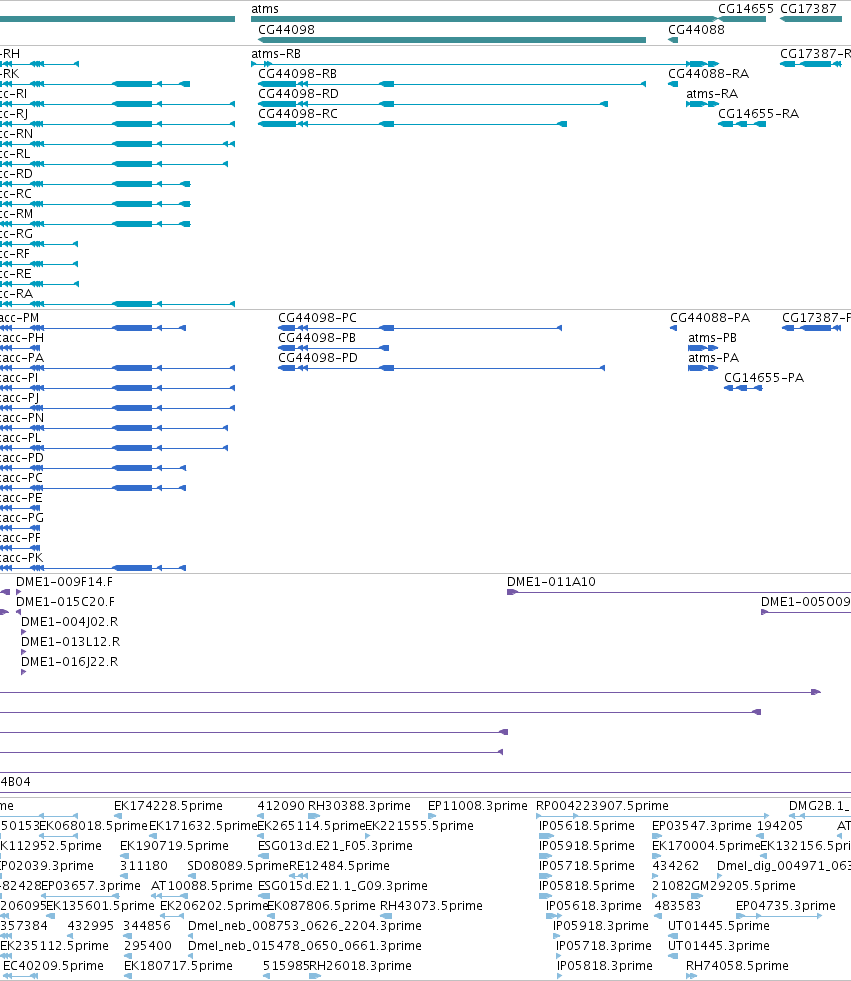Click the CG44098 gene span bar
This screenshot has width=851, height=981.
(x=452, y=40)
